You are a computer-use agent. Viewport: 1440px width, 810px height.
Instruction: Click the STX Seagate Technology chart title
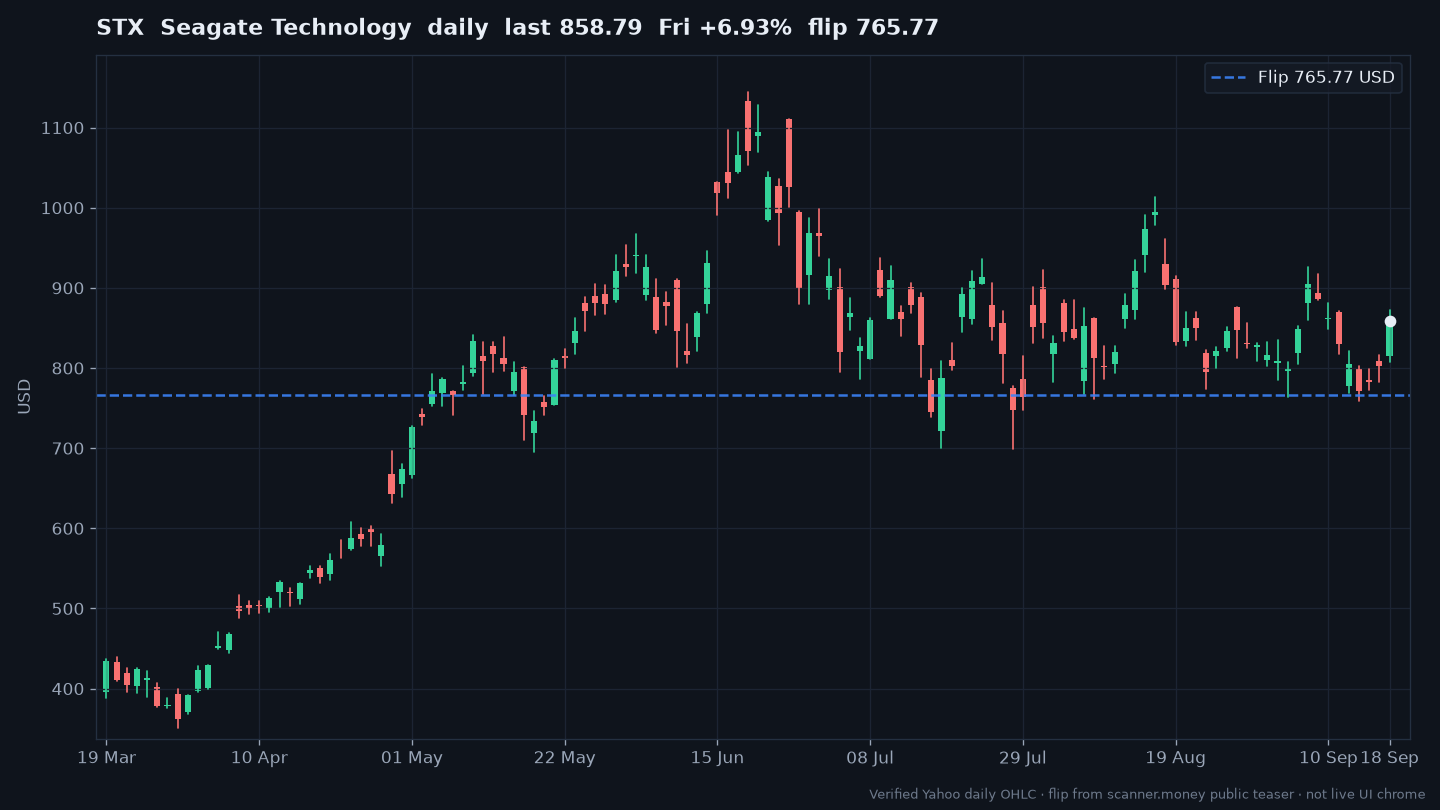(517, 28)
